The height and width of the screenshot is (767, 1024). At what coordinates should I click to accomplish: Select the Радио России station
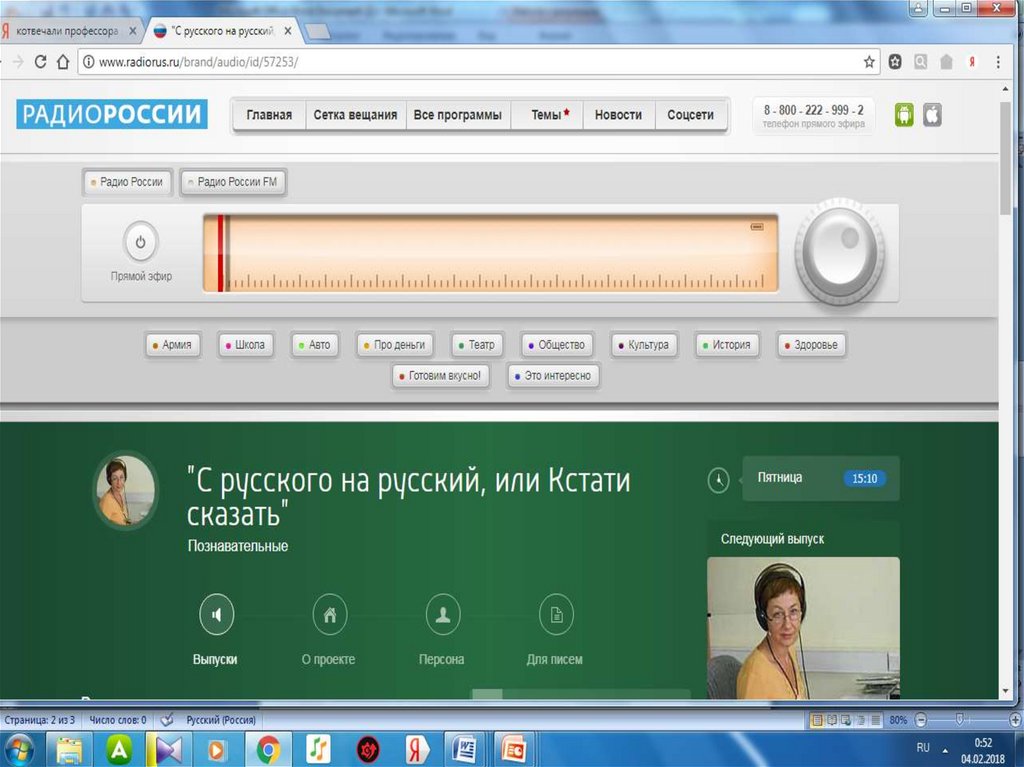click(x=127, y=182)
